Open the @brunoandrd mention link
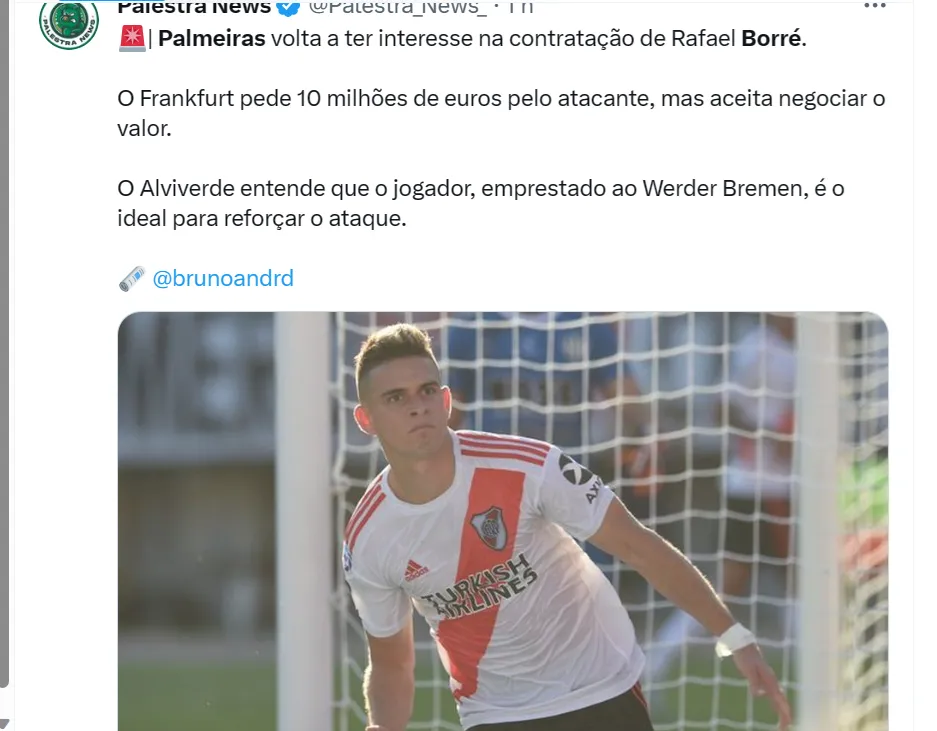 tap(223, 279)
